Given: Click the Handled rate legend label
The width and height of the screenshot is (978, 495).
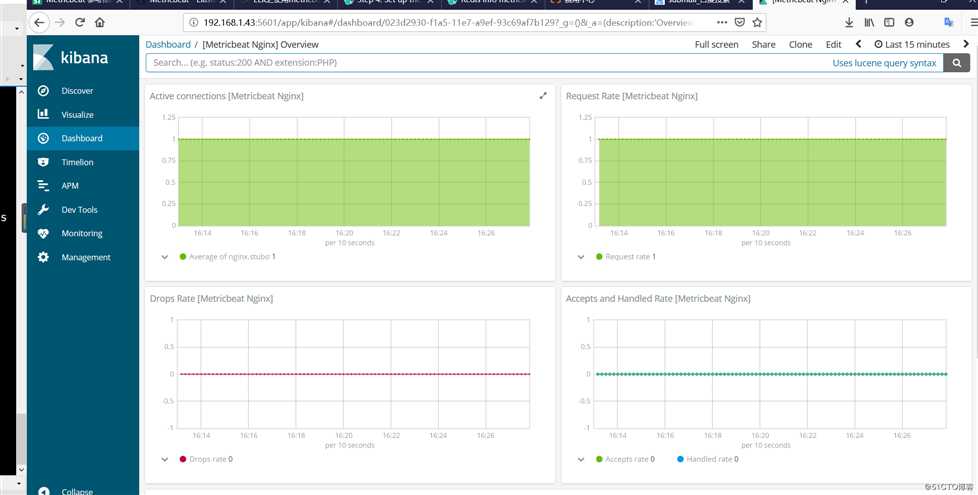Looking at the screenshot, I should pos(712,459).
